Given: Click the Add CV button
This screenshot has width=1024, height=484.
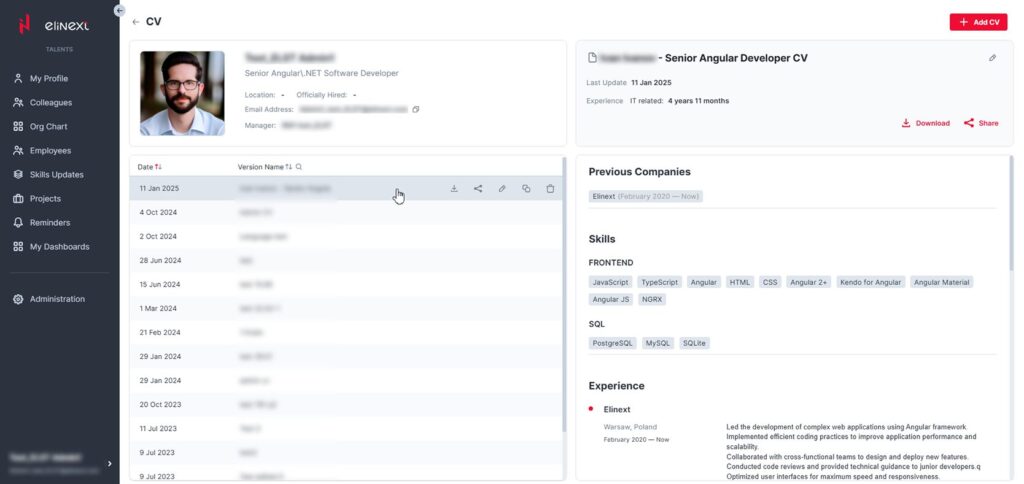Looking at the screenshot, I should pos(978,22).
